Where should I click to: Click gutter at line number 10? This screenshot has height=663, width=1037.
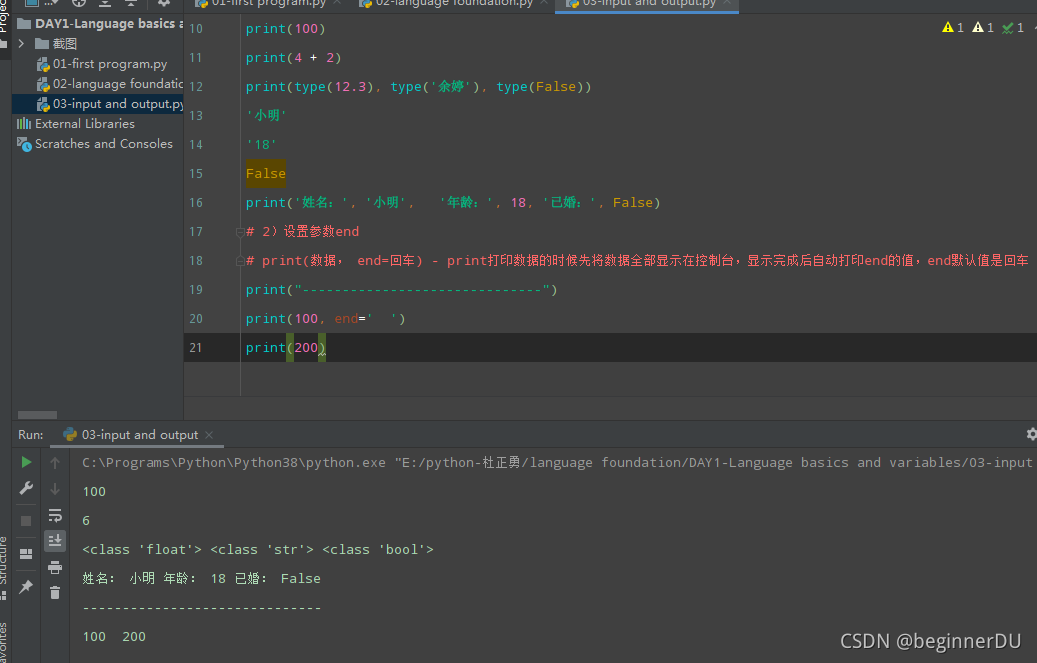(196, 29)
